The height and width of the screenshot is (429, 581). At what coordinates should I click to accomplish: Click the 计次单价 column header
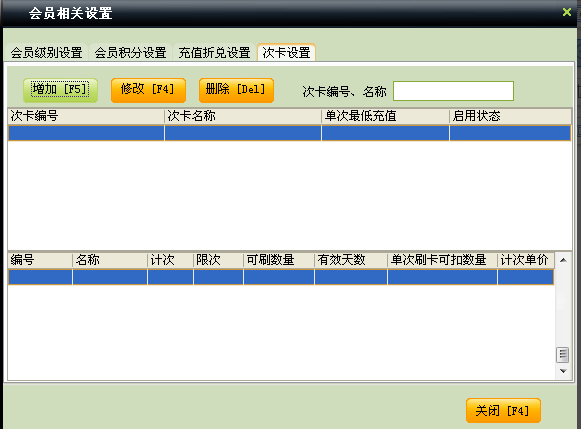(526, 260)
